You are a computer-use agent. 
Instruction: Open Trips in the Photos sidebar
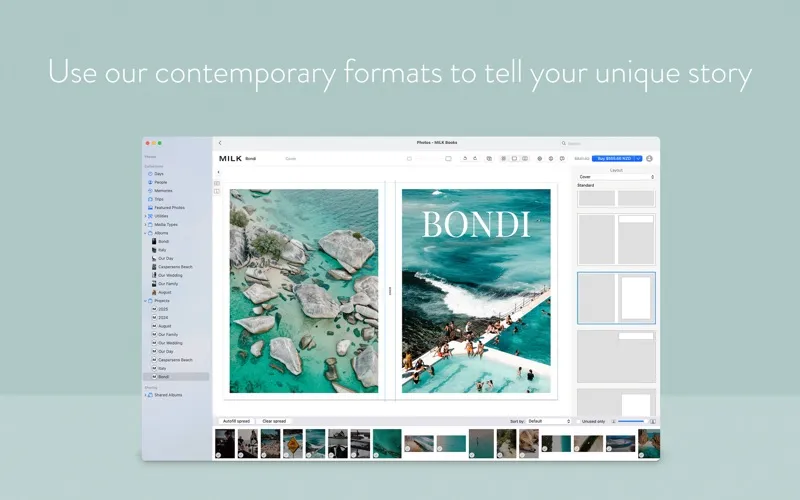[x=159, y=199]
